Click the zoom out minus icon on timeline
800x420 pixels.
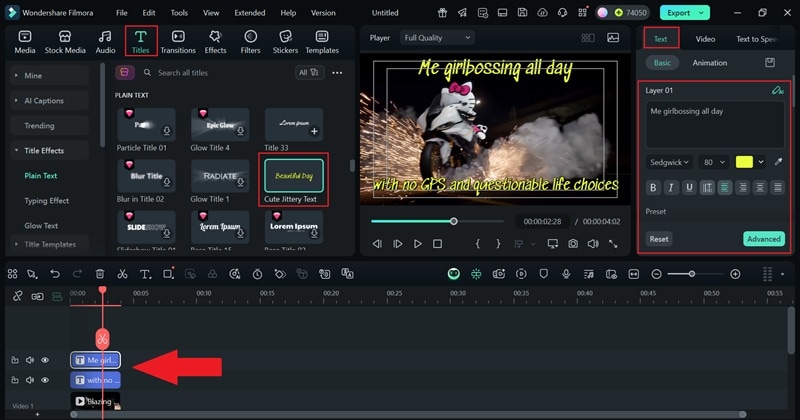657,274
